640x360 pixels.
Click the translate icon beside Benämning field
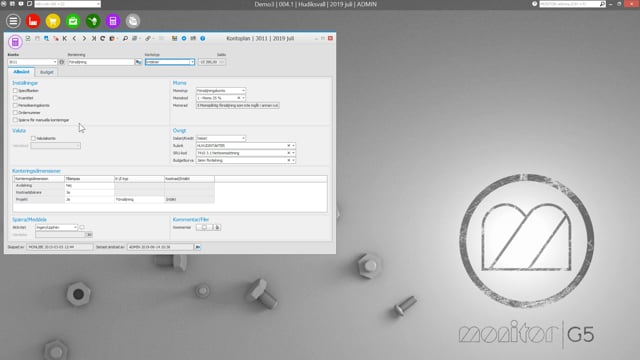[x=139, y=62]
